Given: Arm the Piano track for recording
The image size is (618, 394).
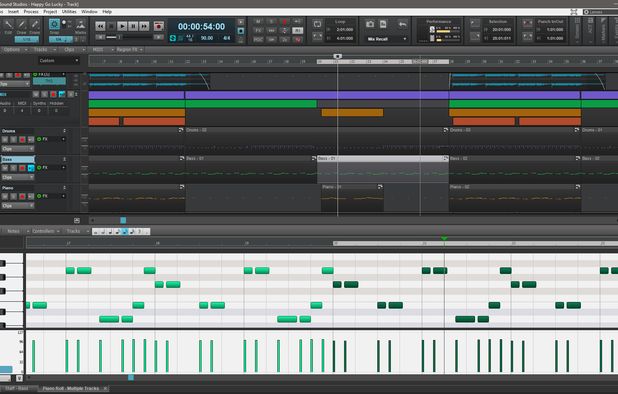Looking at the screenshot, I should (x=22, y=196).
